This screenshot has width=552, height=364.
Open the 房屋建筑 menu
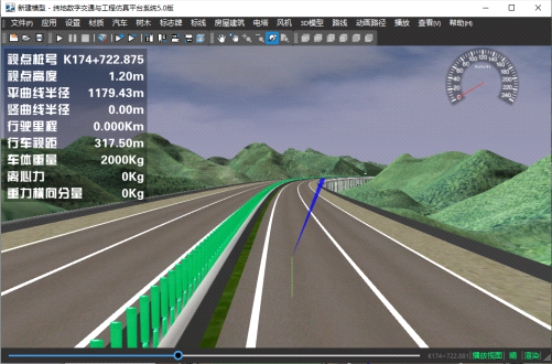(229, 23)
